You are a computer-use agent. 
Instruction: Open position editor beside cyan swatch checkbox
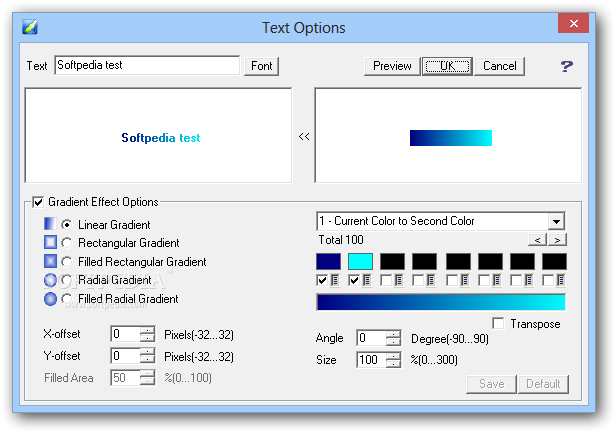pos(367,280)
